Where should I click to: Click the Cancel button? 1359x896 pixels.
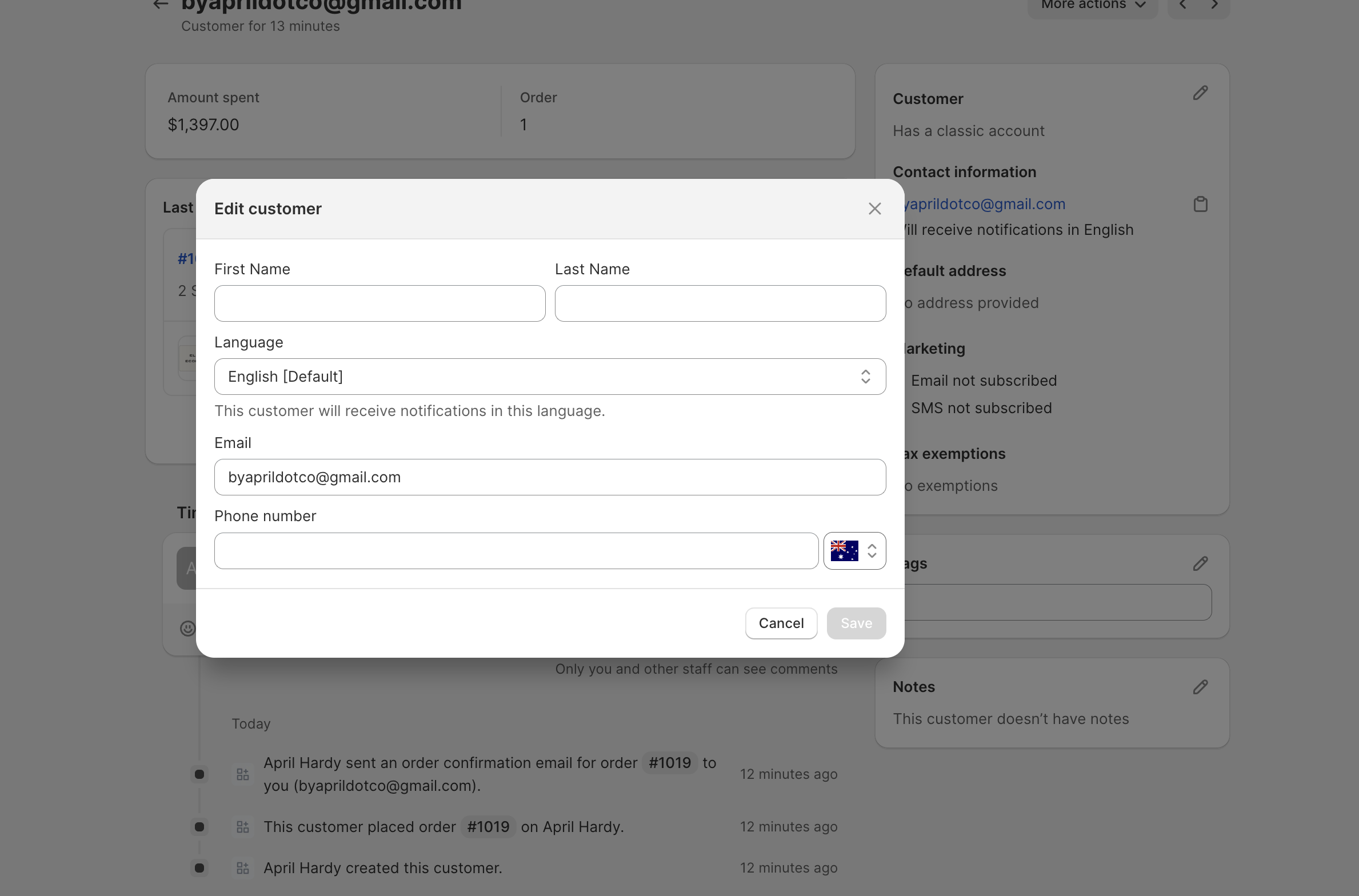781,623
